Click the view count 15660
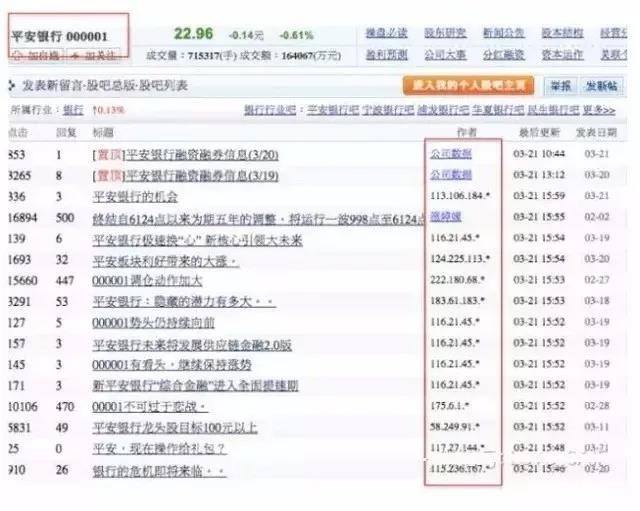Screen dimensions: 640x511 point(23,281)
